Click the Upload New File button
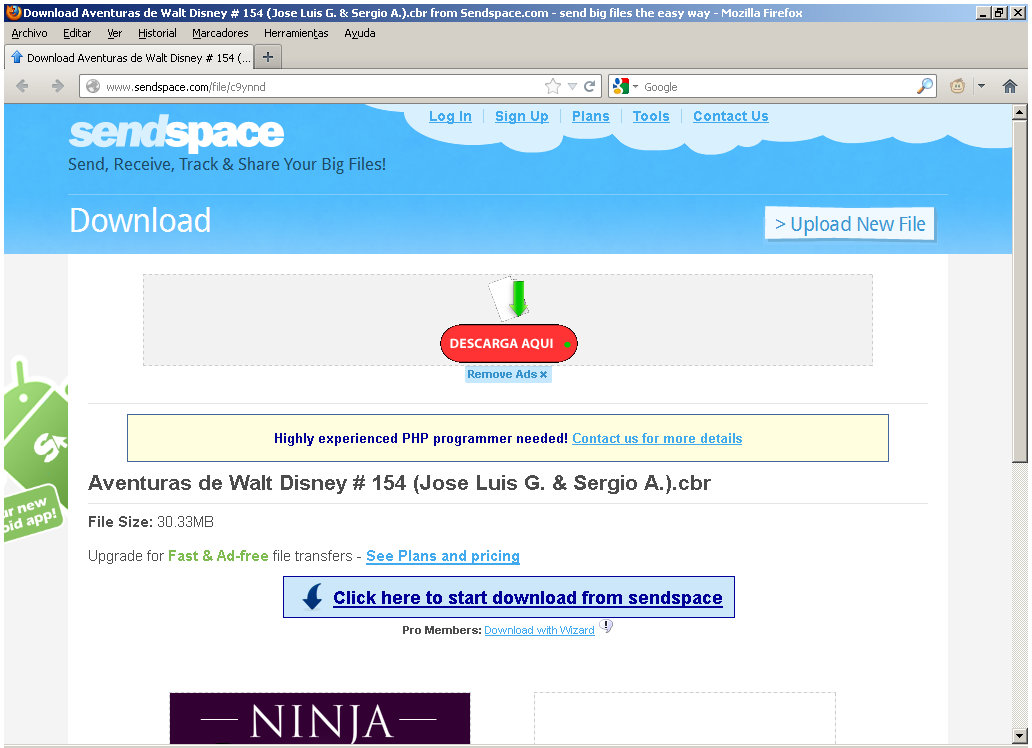 pyautogui.click(x=850, y=224)
